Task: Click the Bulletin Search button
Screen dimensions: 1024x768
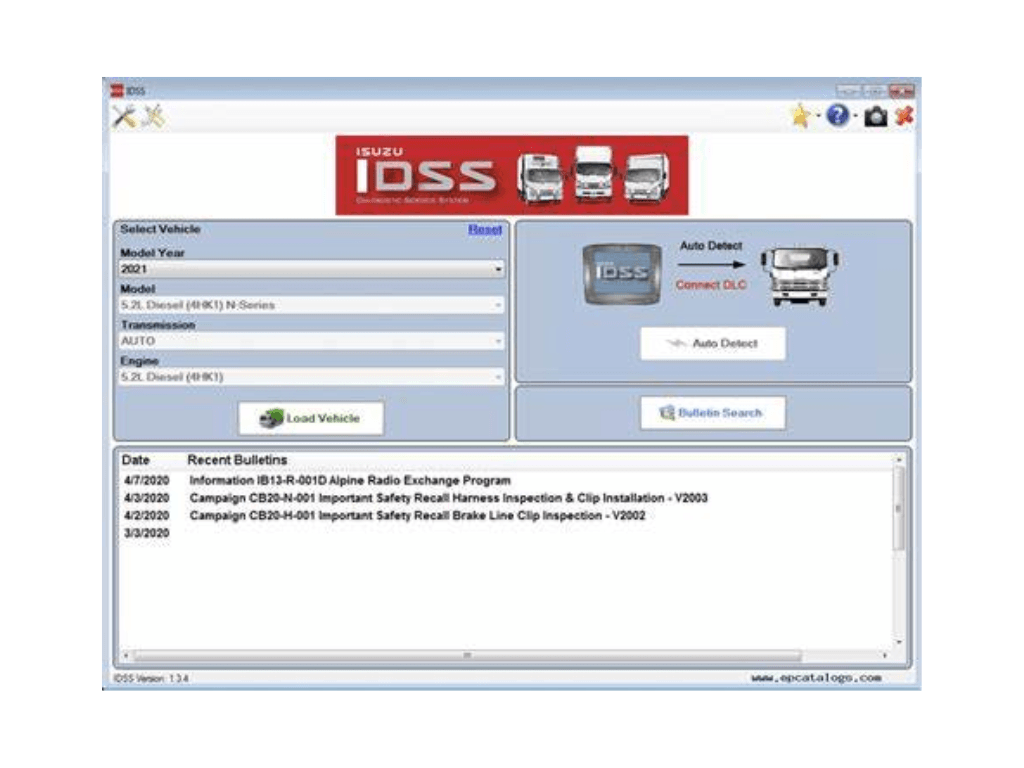Action: pos(712,413)
